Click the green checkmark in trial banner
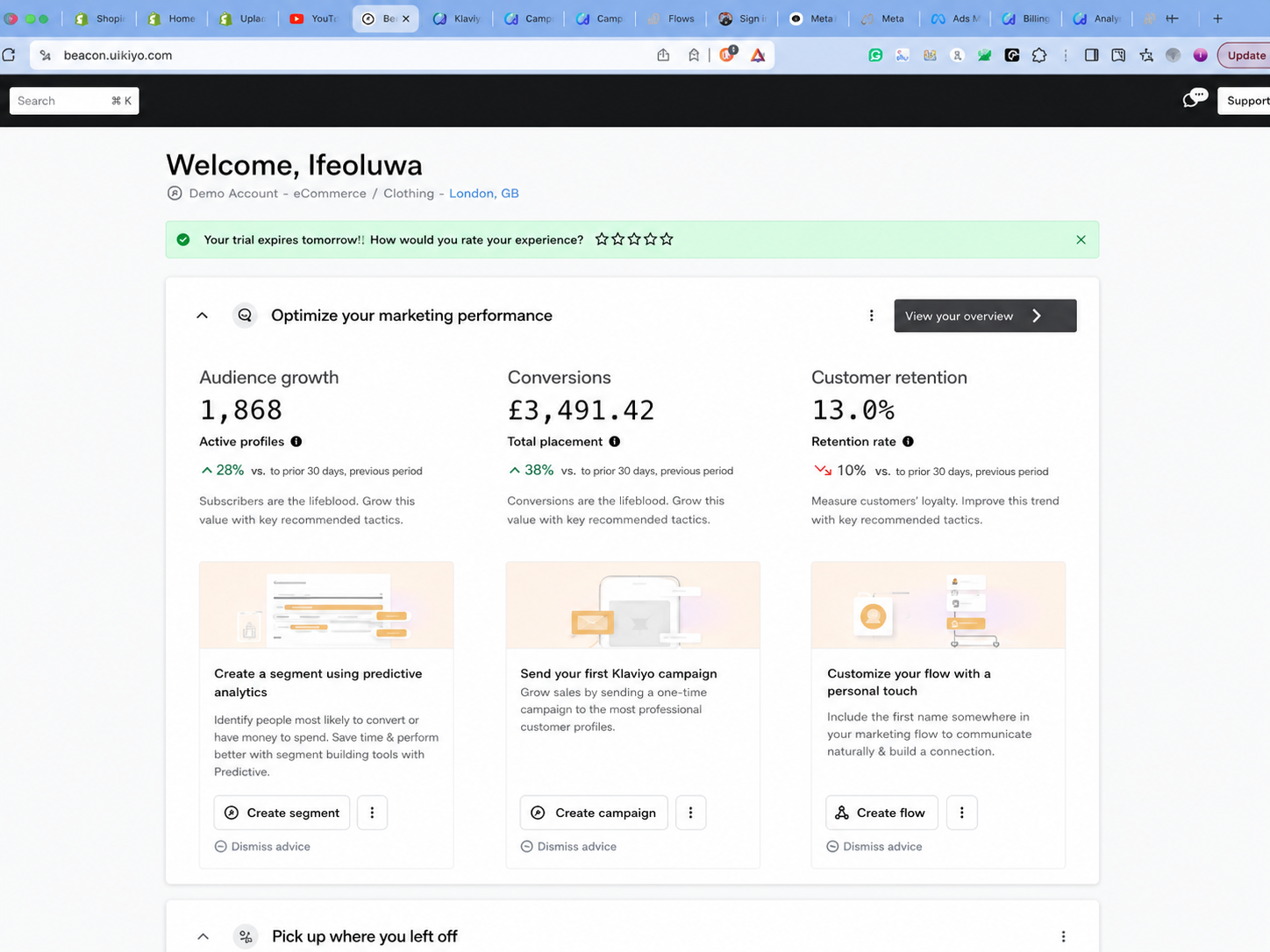The height and width of the screenshot is (952, 1270). point(183,239)
